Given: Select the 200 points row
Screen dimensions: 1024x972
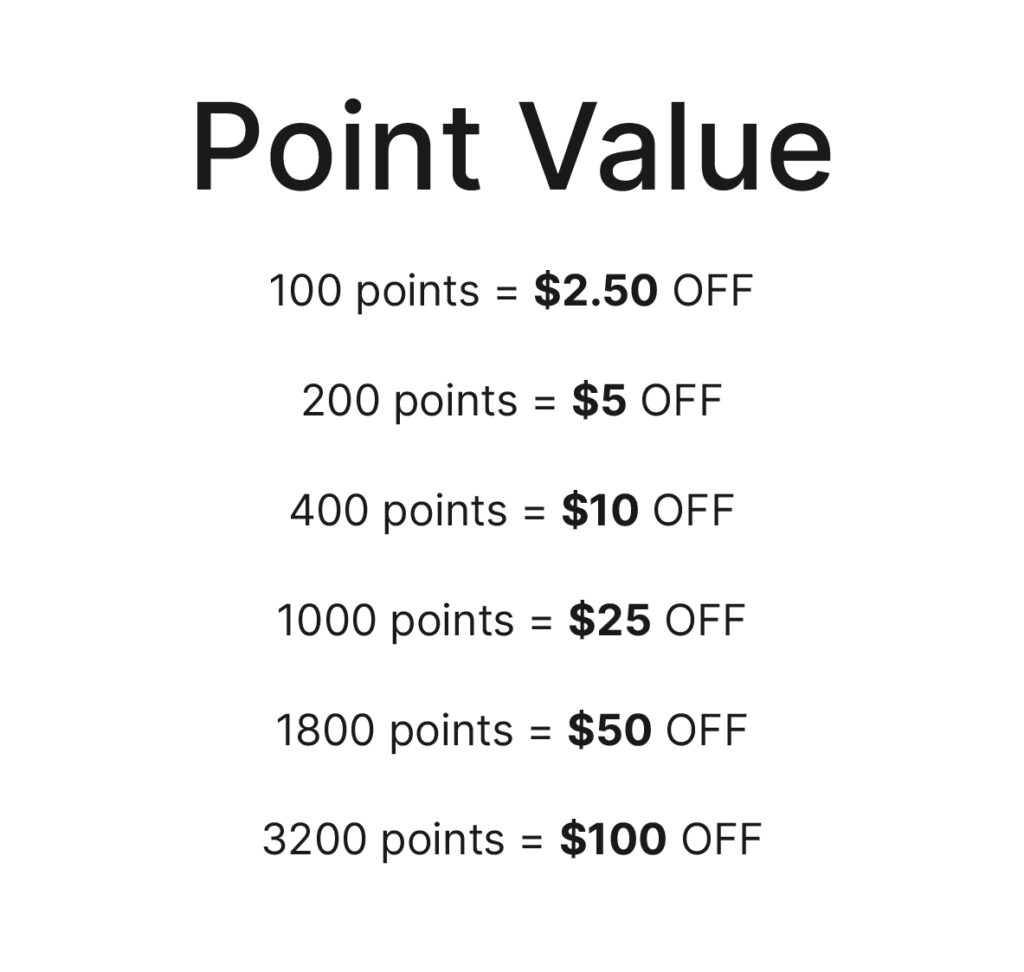Looking at the screenshot, I should (x=511, y=401).
